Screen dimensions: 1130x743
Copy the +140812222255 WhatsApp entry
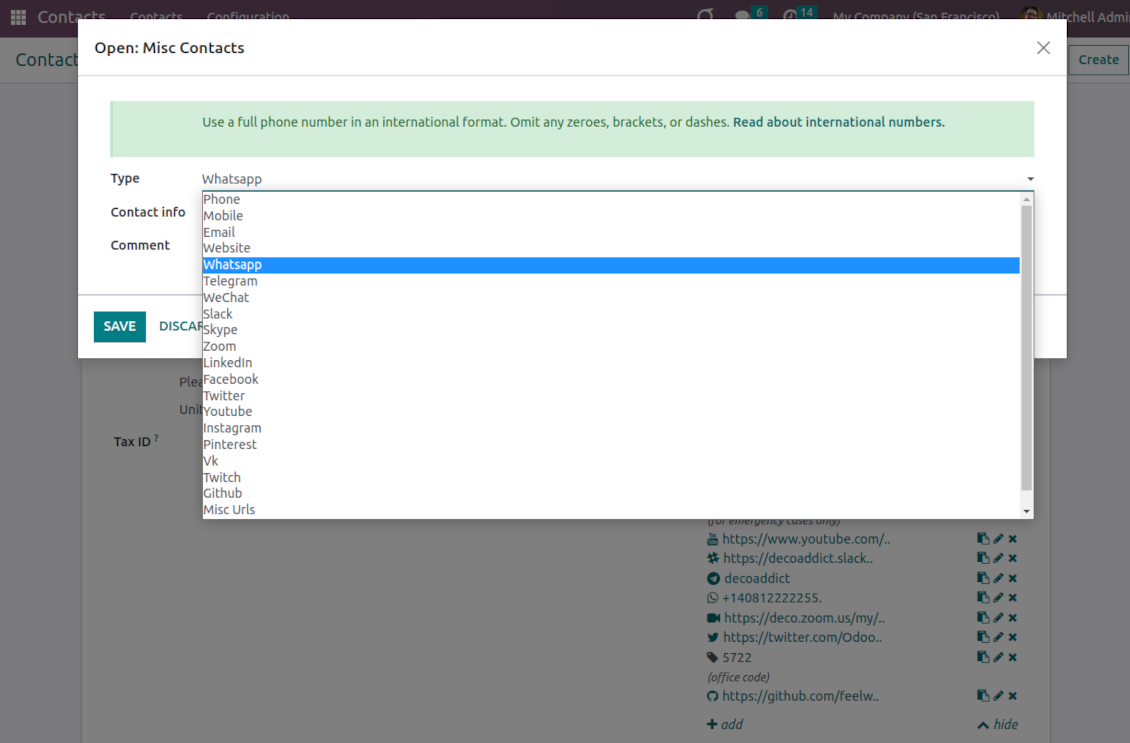pos(982,597)
